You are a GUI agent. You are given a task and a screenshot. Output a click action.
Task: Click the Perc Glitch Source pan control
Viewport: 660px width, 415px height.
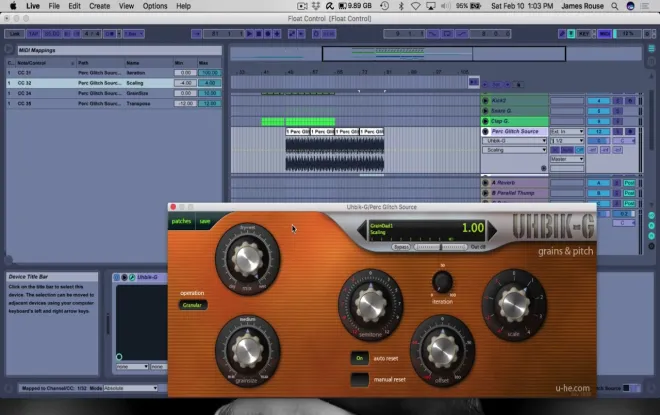[x=624, y=141]
